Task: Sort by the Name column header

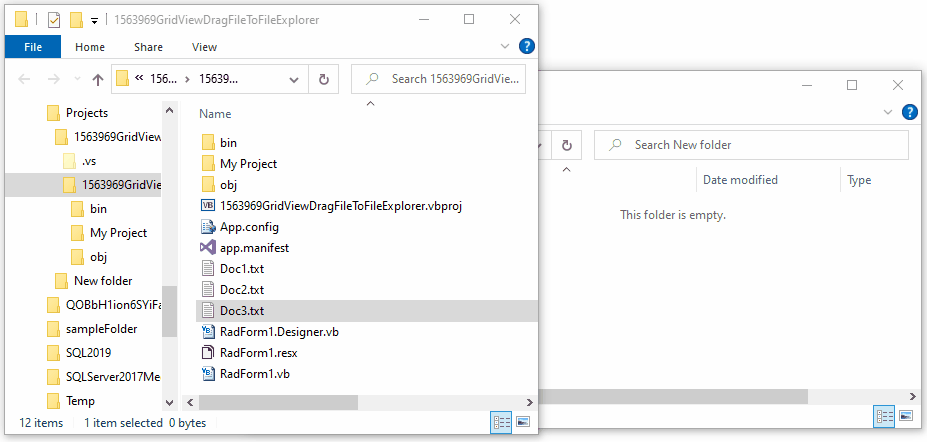Action: point(216,114)
